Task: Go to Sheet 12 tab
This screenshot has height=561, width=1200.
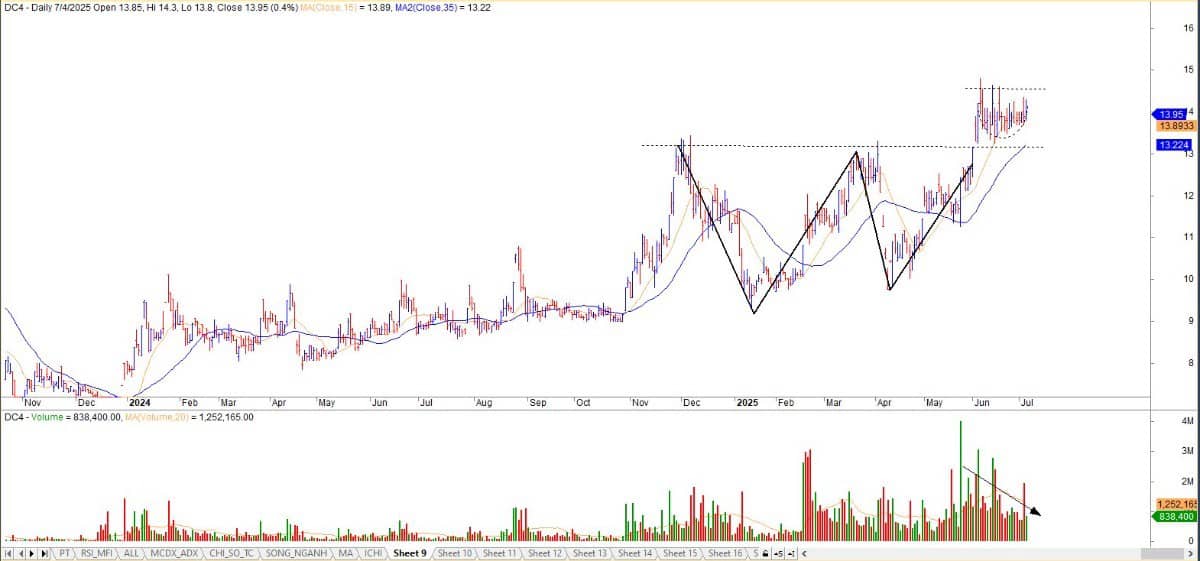Action: click(545, 553)
